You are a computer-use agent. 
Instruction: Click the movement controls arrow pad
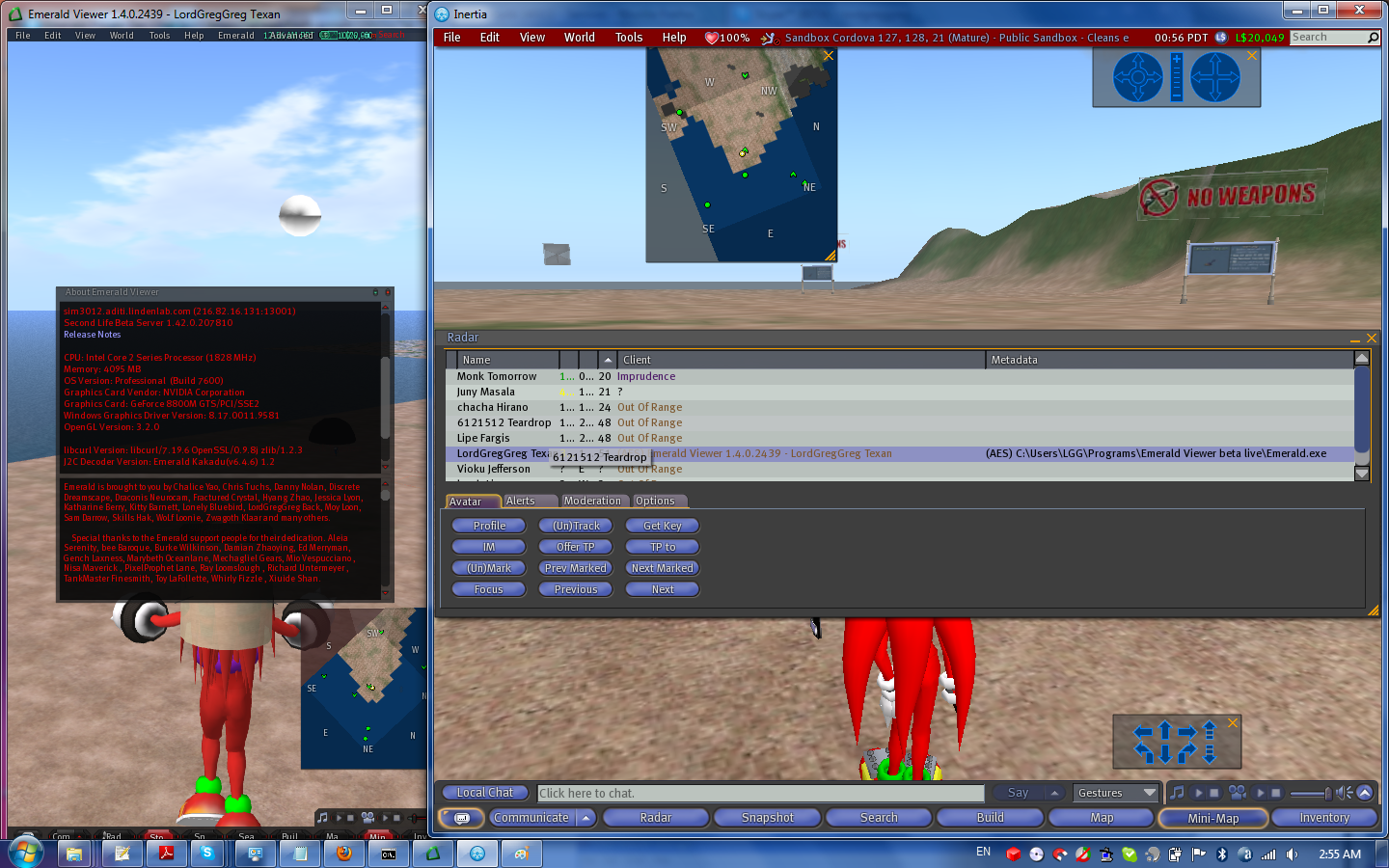tap(1175, 743)
